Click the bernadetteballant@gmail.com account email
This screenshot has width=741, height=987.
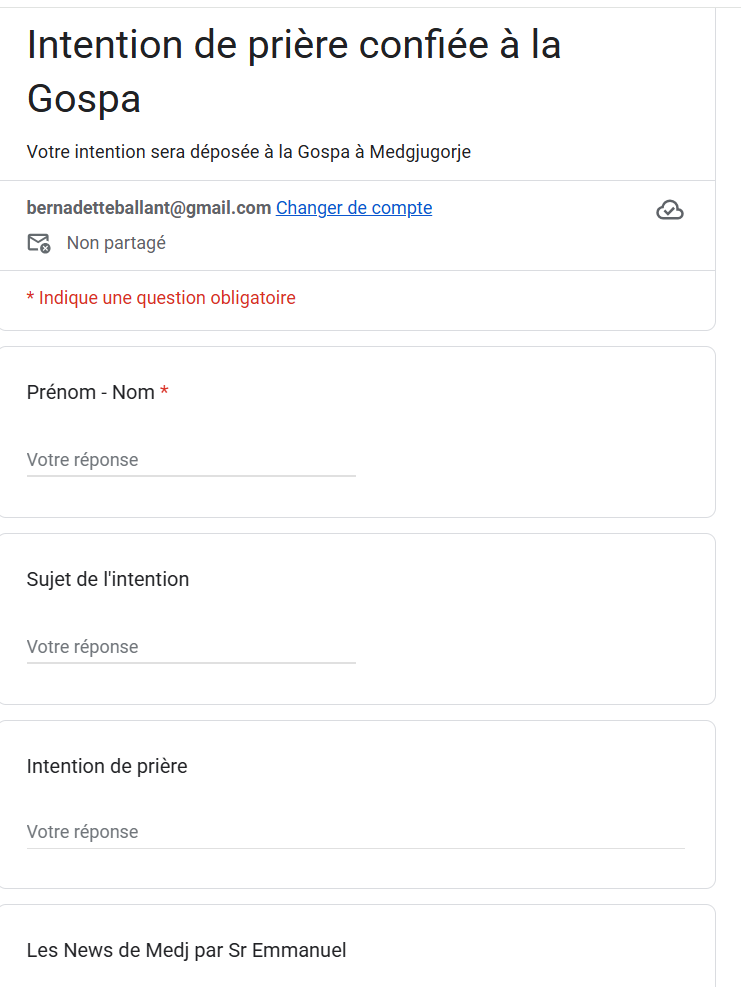(x=149, y=208)
